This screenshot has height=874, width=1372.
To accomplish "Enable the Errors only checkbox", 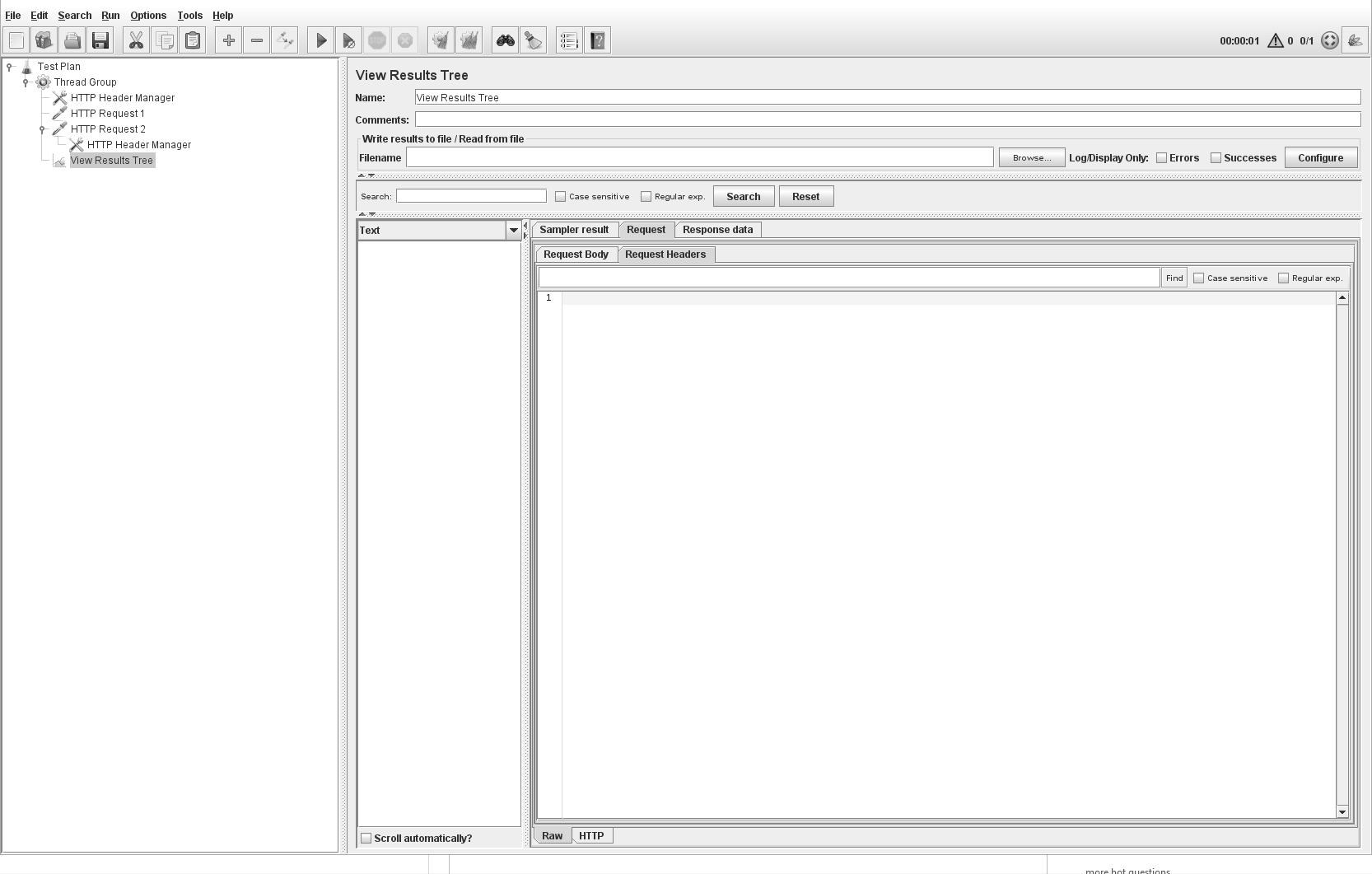I will 1161,158.
